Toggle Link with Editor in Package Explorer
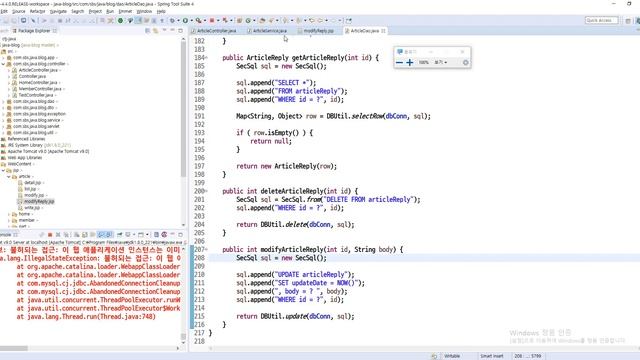Image resolution: width=640 pixels, height=360 pixels. (x=156, y=31)
